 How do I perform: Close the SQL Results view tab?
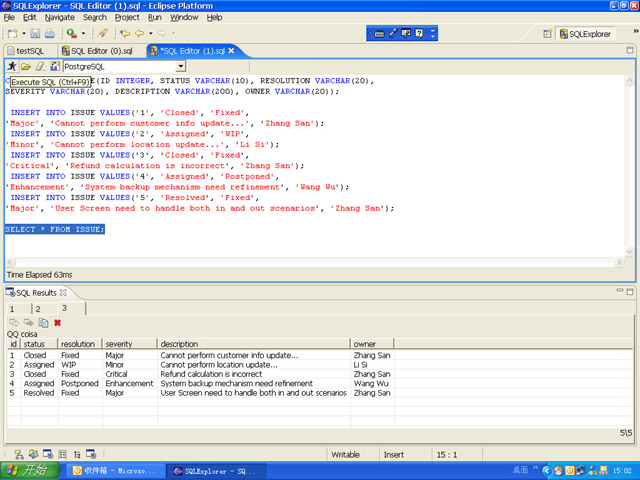63,293
